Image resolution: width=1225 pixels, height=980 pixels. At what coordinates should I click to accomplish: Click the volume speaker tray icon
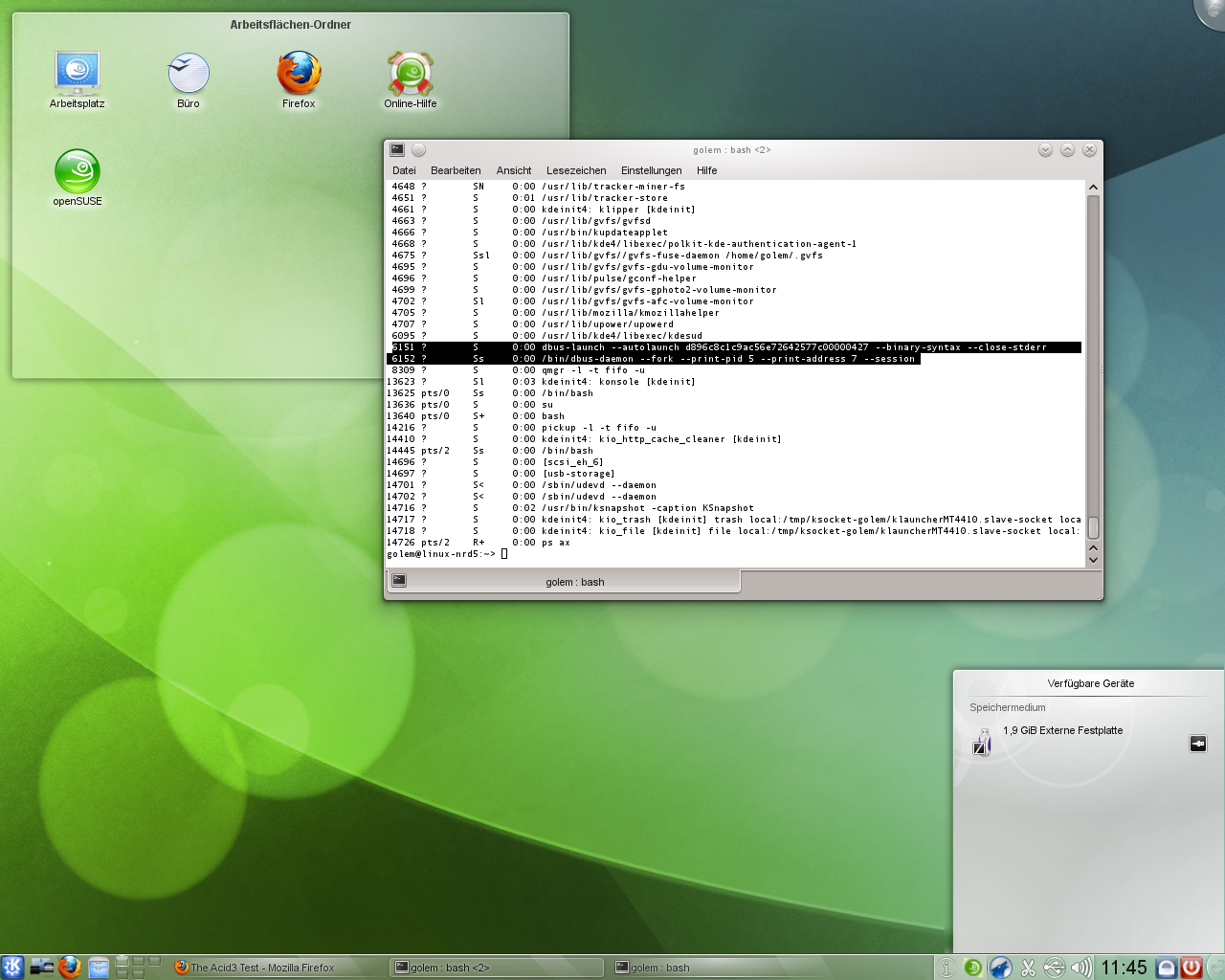tap(1080, 968)
